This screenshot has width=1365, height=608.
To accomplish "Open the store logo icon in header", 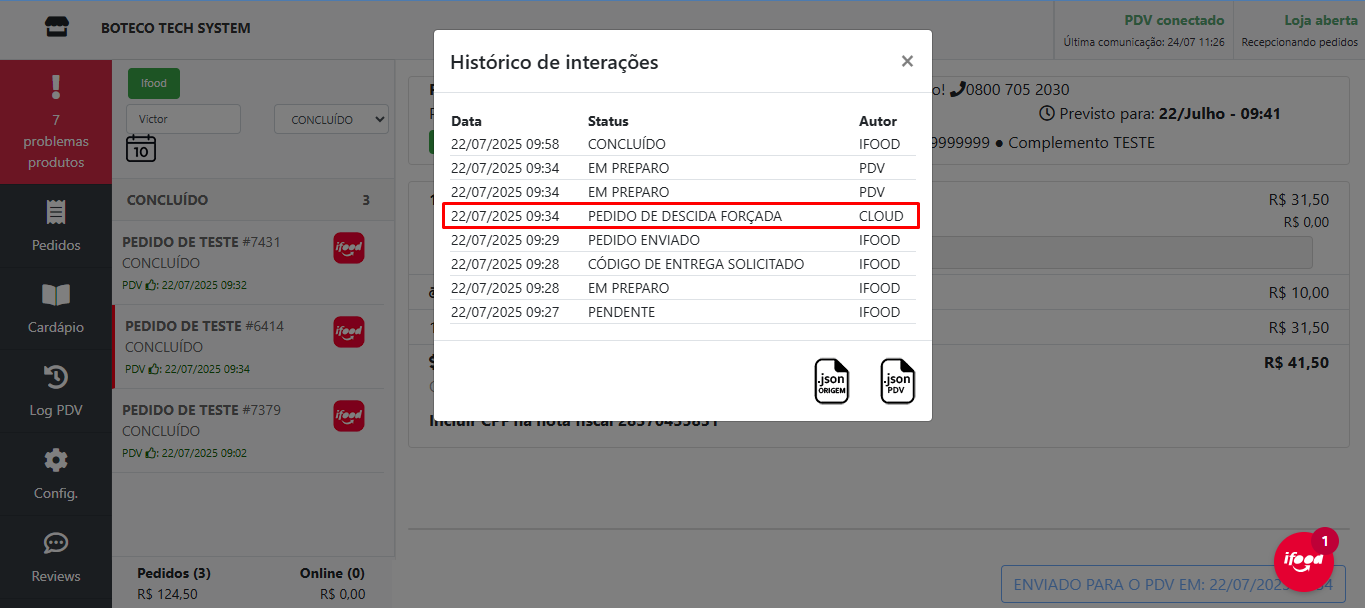I will click(x=56, y=28).
